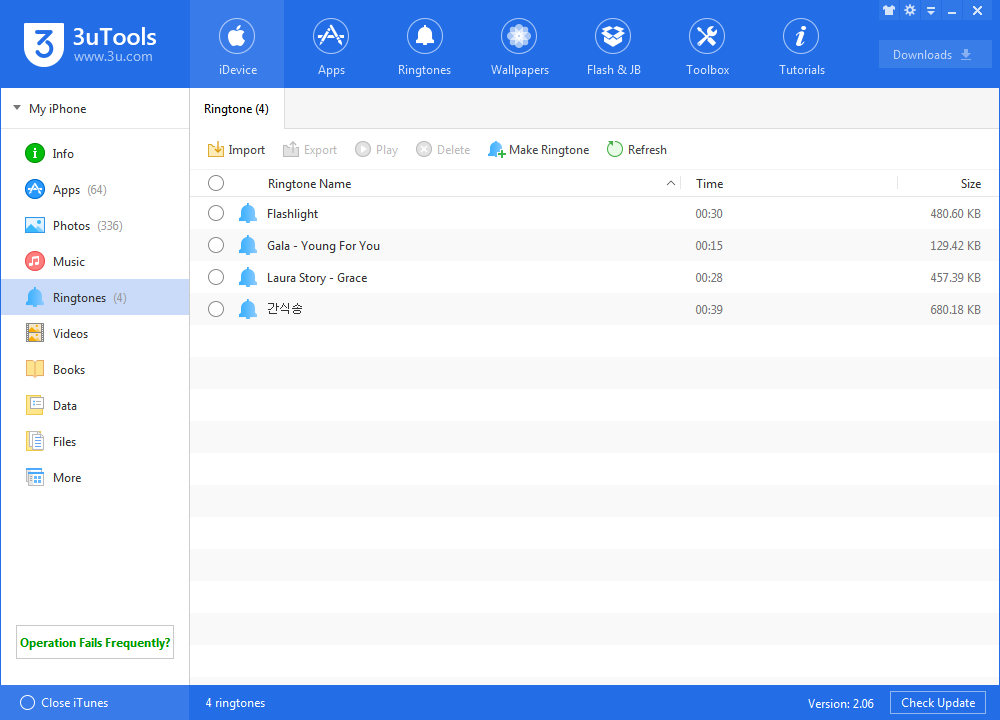Sort by Size column header
This screenshot has width=1000, height=720.
971,184
